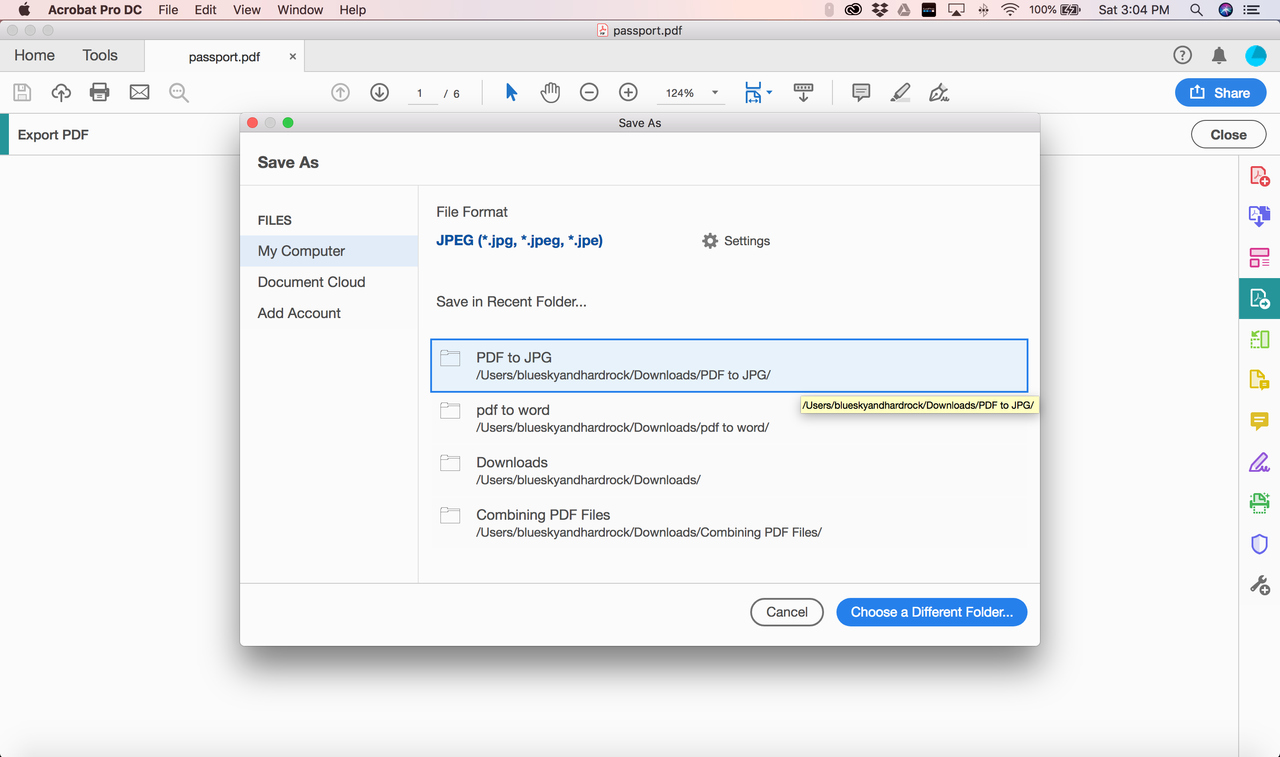Choose the pdf to word recent folder
Viewport: 1280px width, 757px height.
pos(729,418)
